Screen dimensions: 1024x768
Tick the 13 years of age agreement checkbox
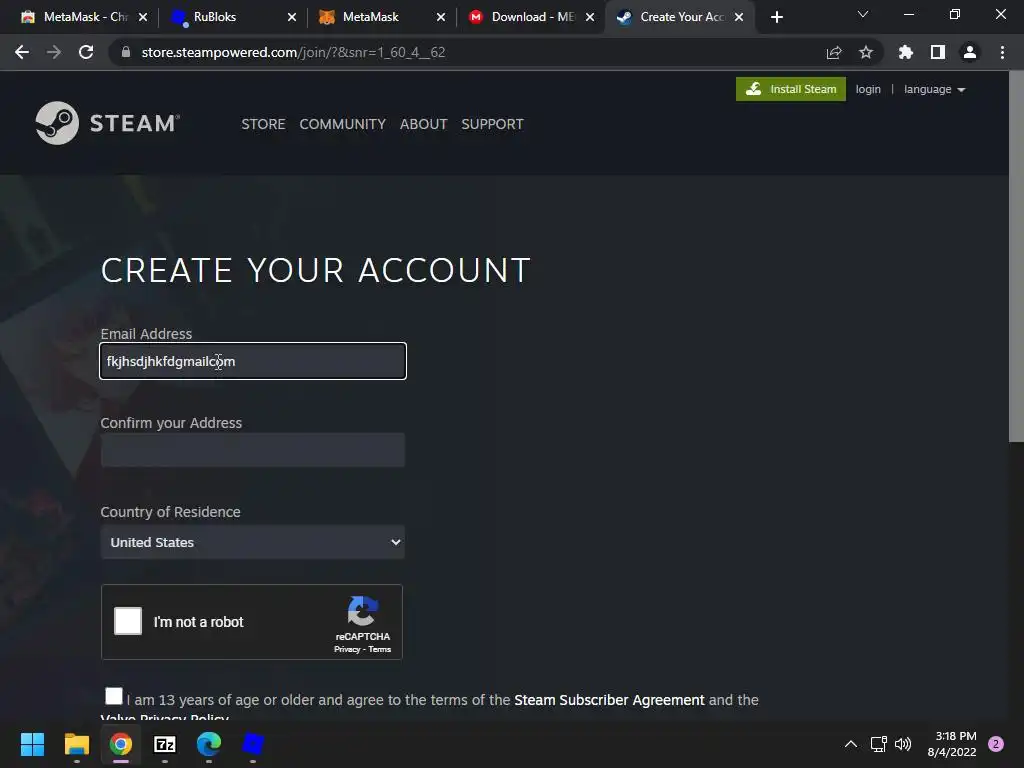pyautogui.click(x=114, y=696)
